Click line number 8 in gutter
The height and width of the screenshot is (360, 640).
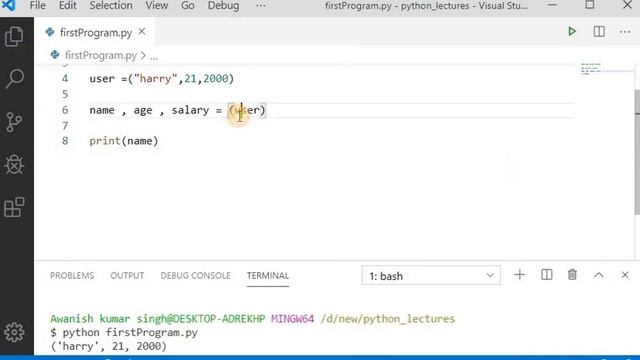click(x=65, y=141)
